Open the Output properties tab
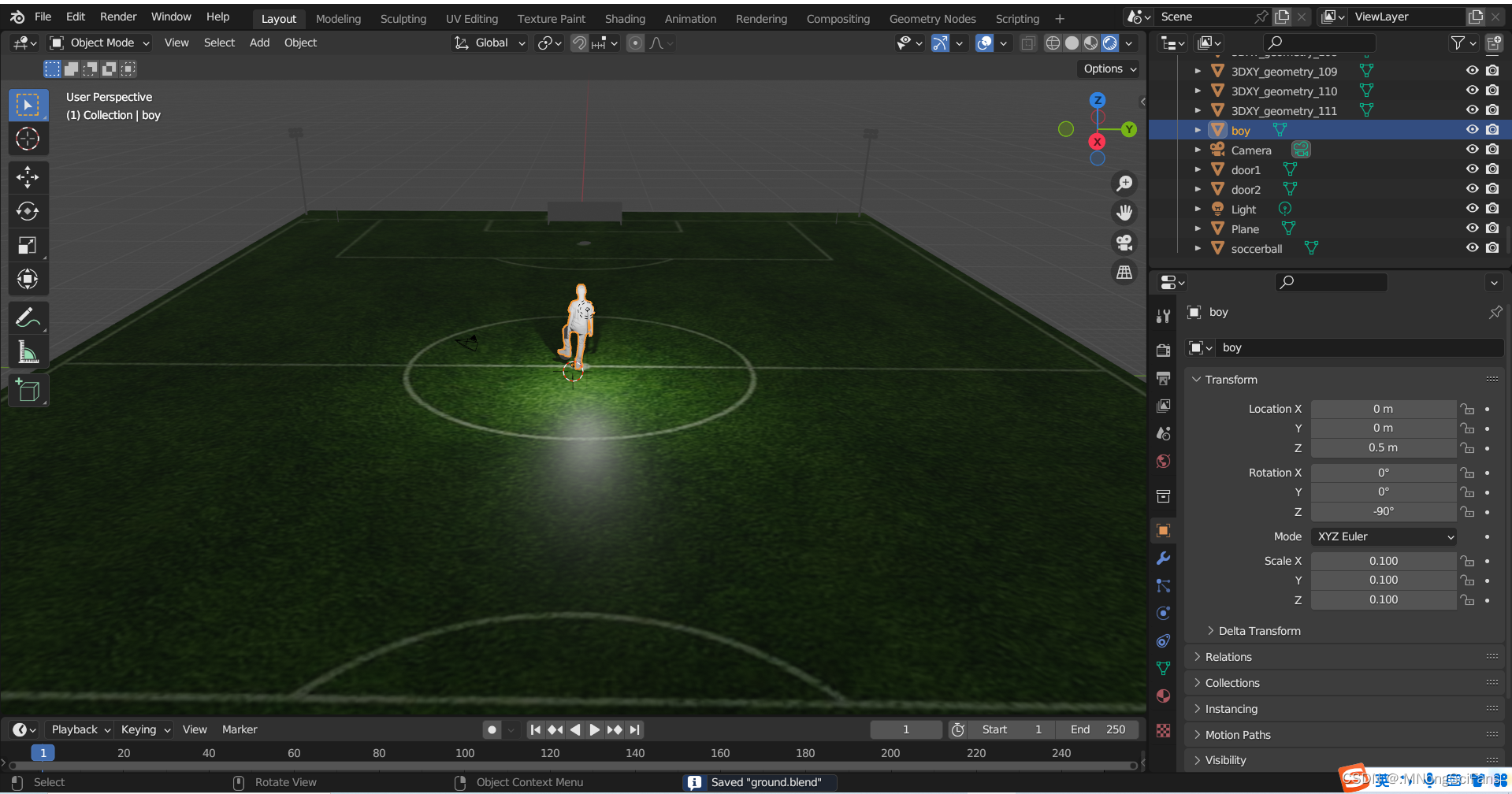This screenshot has width=1512, height=794. pos(1163,378)
